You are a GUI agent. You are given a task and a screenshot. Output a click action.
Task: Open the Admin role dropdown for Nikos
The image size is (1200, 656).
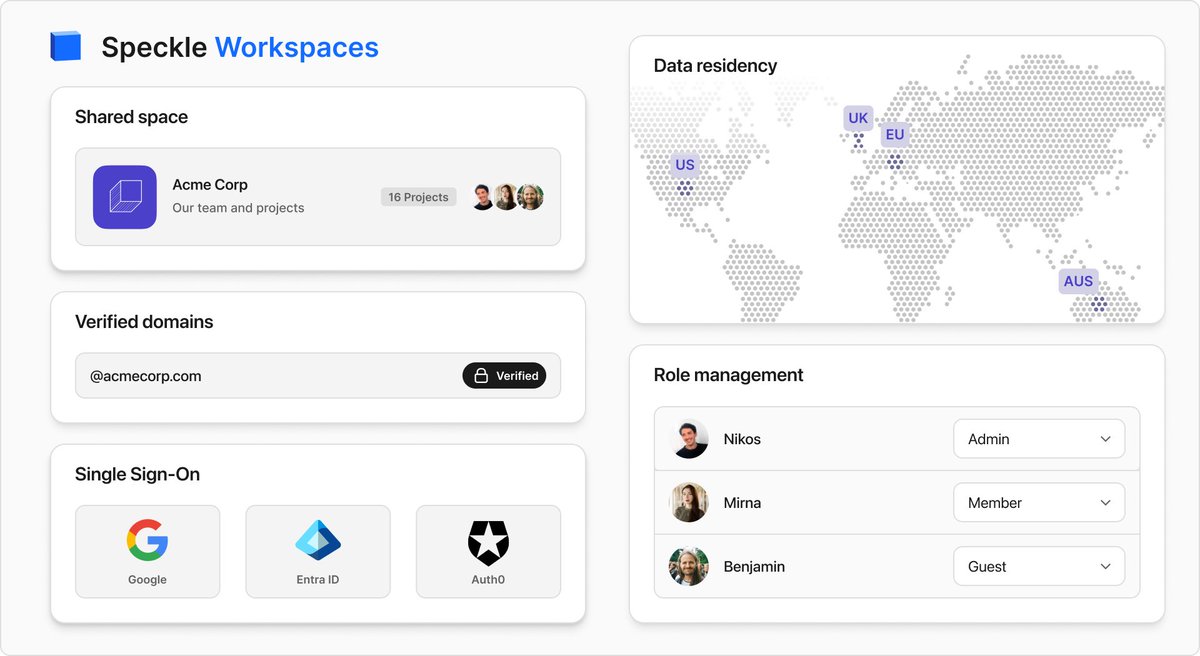click(1039, 439)
